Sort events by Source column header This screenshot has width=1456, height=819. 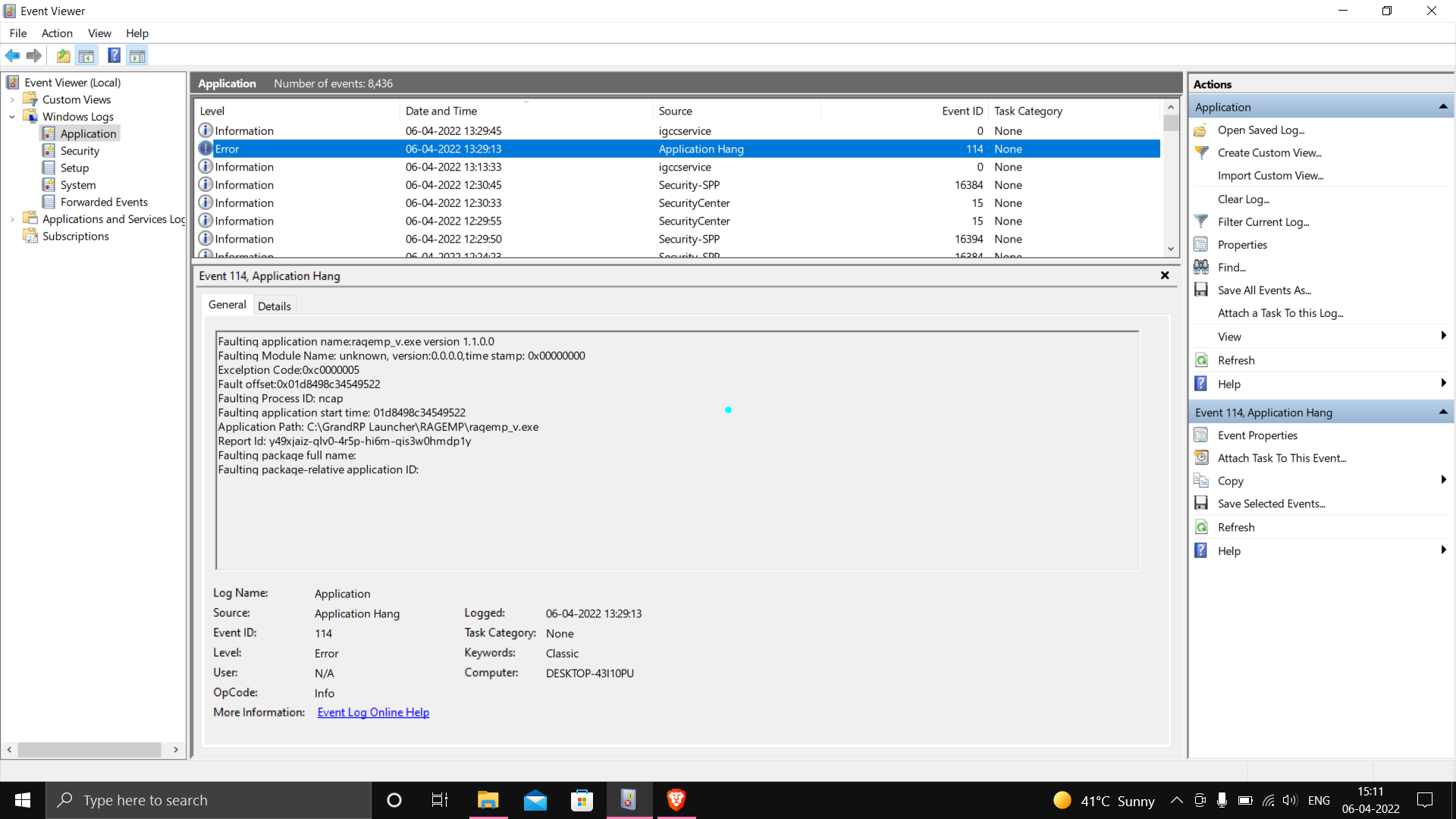[x=736, y=111]
